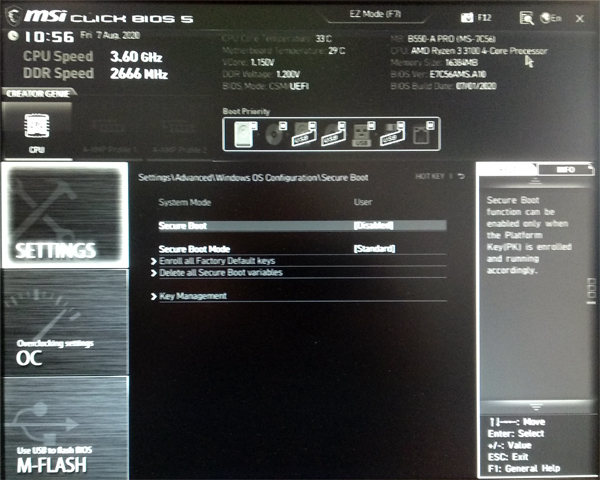Click the clock icon beside the time
Viewport: 600px width, 480px height.
[13, 36]
